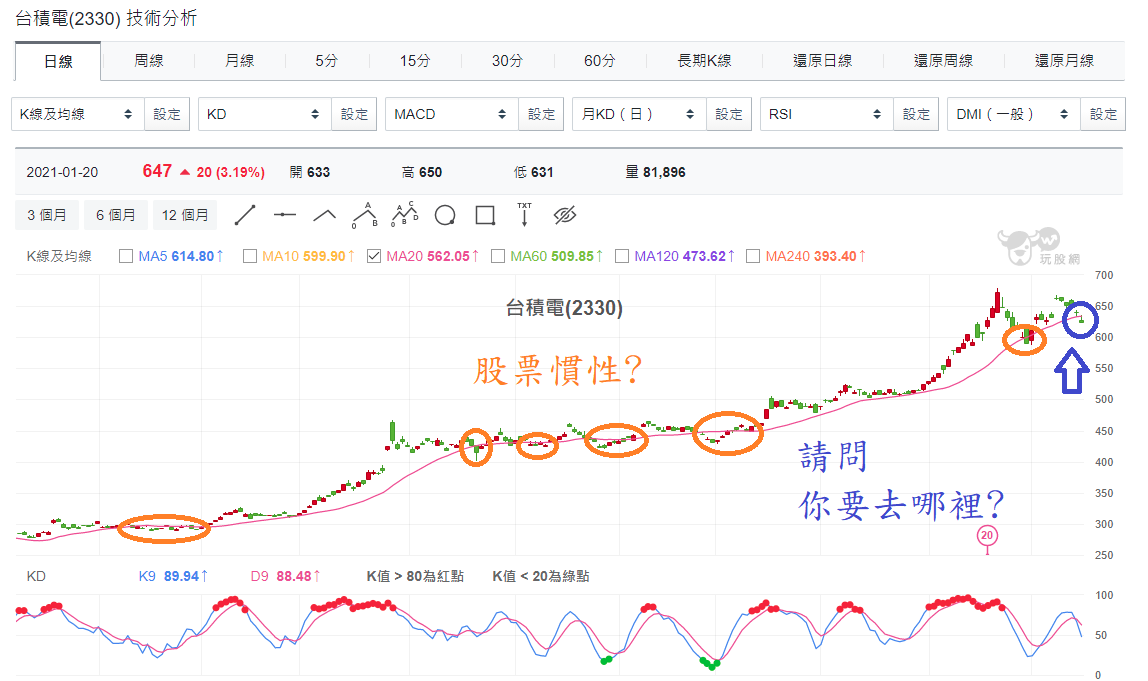Image resolution: width=1148 pixels, height=681 pixels.
Task: Click 設定 next to RSI dropdown
Action: (x=916, y=114)
